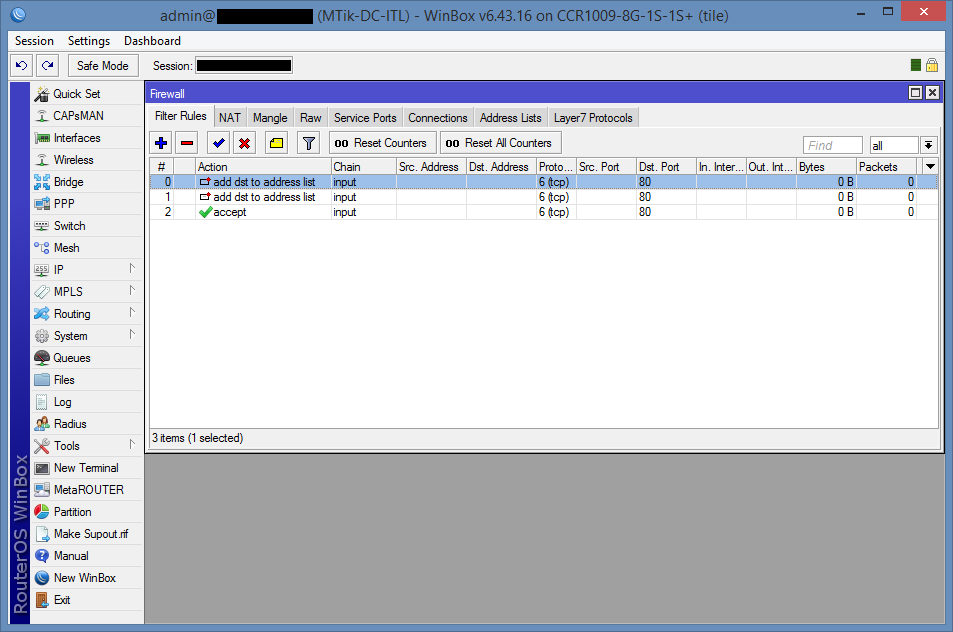
Task: Add comment with yellow note icon
Action: [x=277, y=143]
